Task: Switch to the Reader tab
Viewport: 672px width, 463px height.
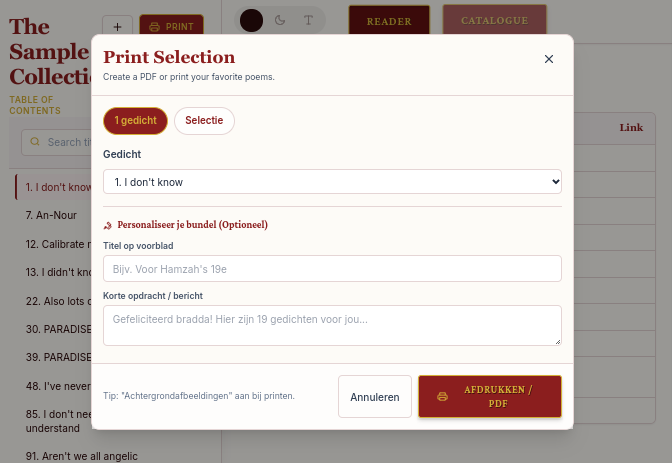Action: click(389, 21)
